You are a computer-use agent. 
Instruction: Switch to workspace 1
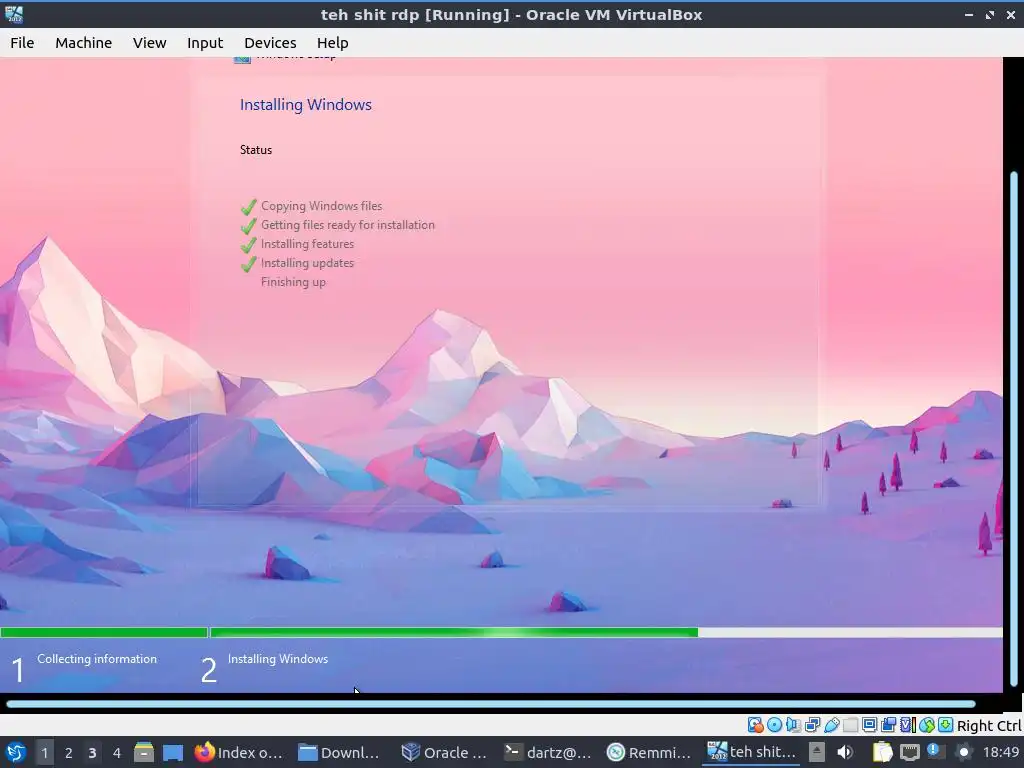[x=44, y=753]
